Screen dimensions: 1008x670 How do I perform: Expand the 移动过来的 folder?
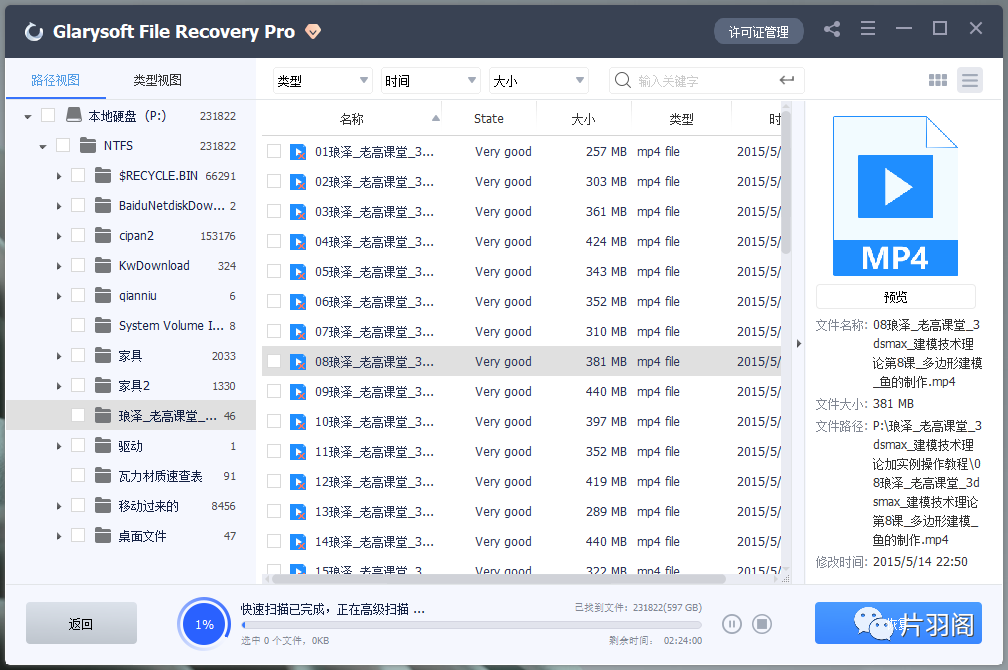tap(58, 506)
